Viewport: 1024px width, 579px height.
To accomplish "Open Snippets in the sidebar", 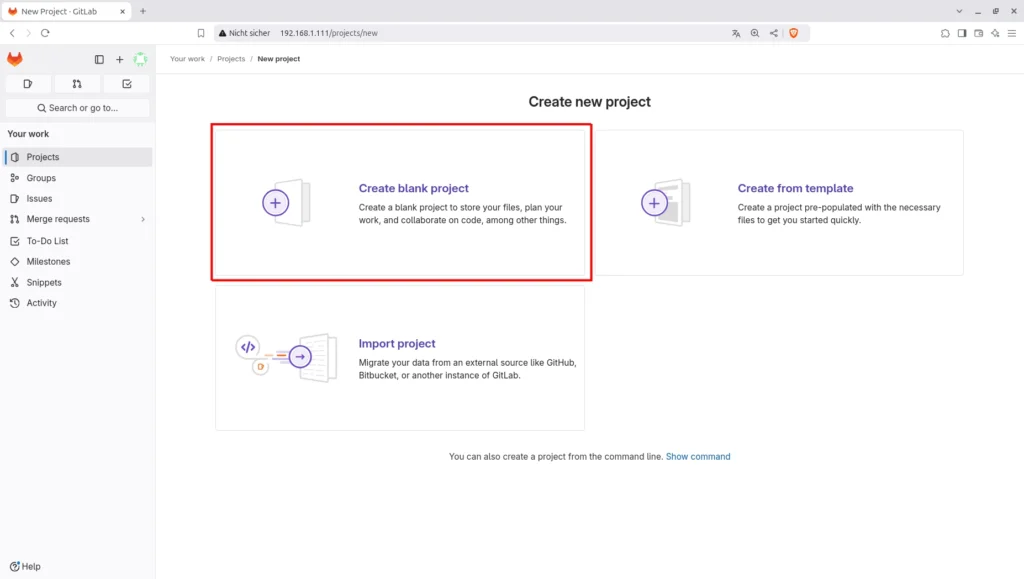I will pyautogui.click(x=44, y=282).
